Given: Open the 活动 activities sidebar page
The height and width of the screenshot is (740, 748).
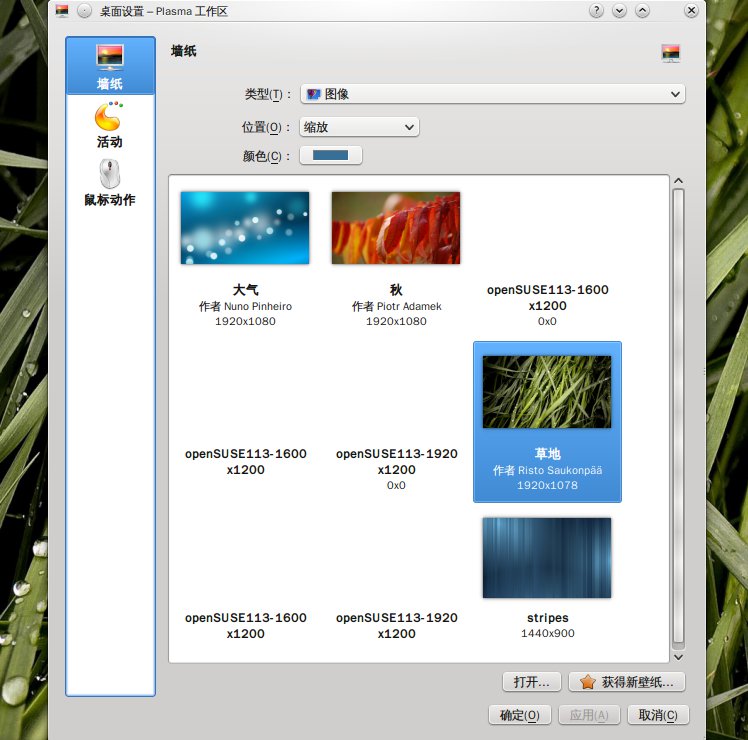Looking at the screenshot, I should pos(110,125).
